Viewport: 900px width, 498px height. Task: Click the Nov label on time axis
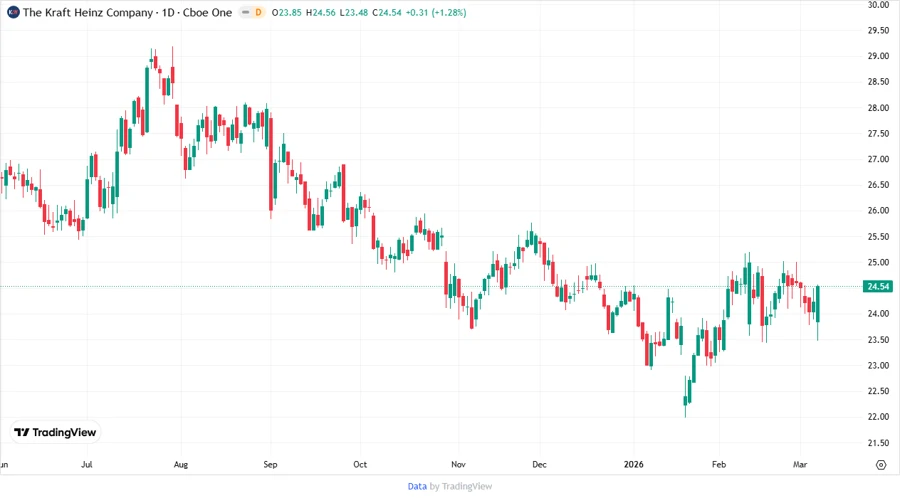[458, 464]
